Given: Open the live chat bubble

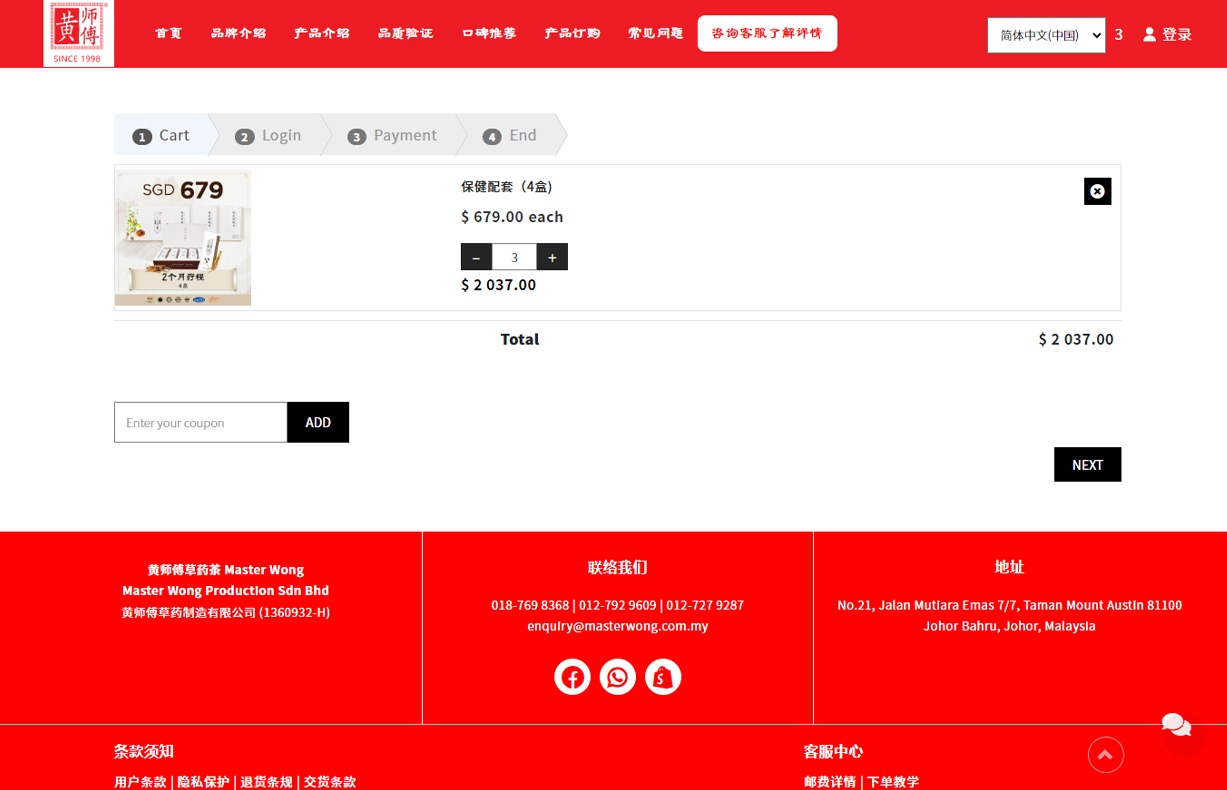Looking at the screenshot, I should (1176, 724).
